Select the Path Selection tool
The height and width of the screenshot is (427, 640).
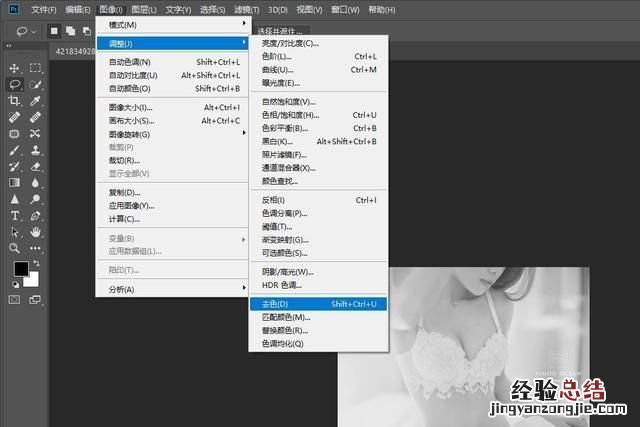[14, 232]
